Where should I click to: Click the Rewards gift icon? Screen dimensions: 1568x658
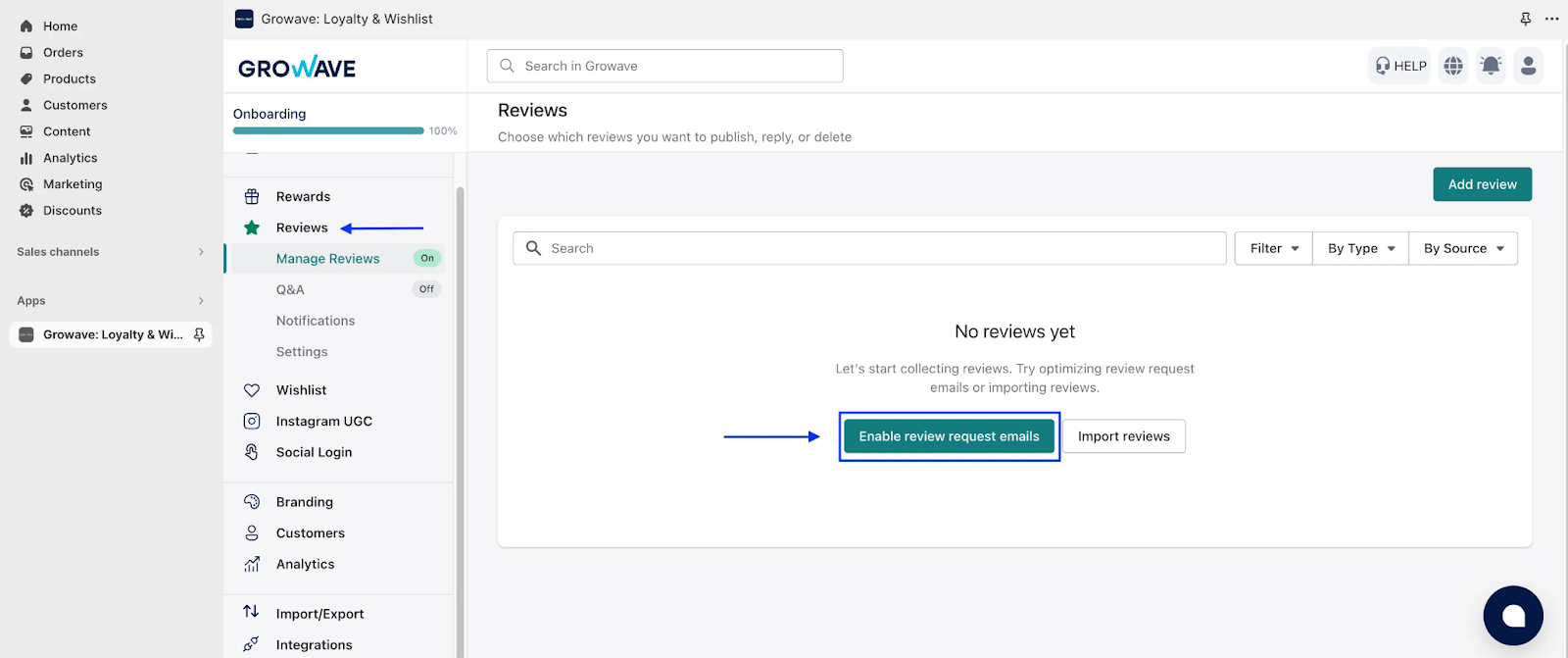tap(252, 197)
